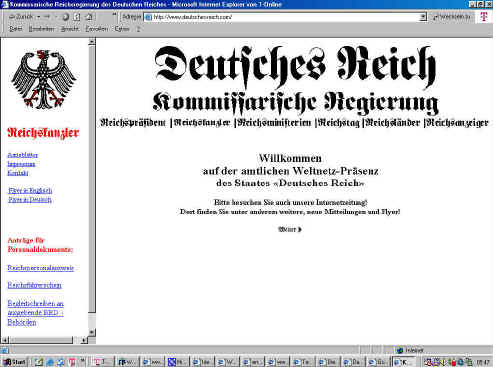Stop page loading with the Stop icon
The image size is (493, 367).
[66, 17]
